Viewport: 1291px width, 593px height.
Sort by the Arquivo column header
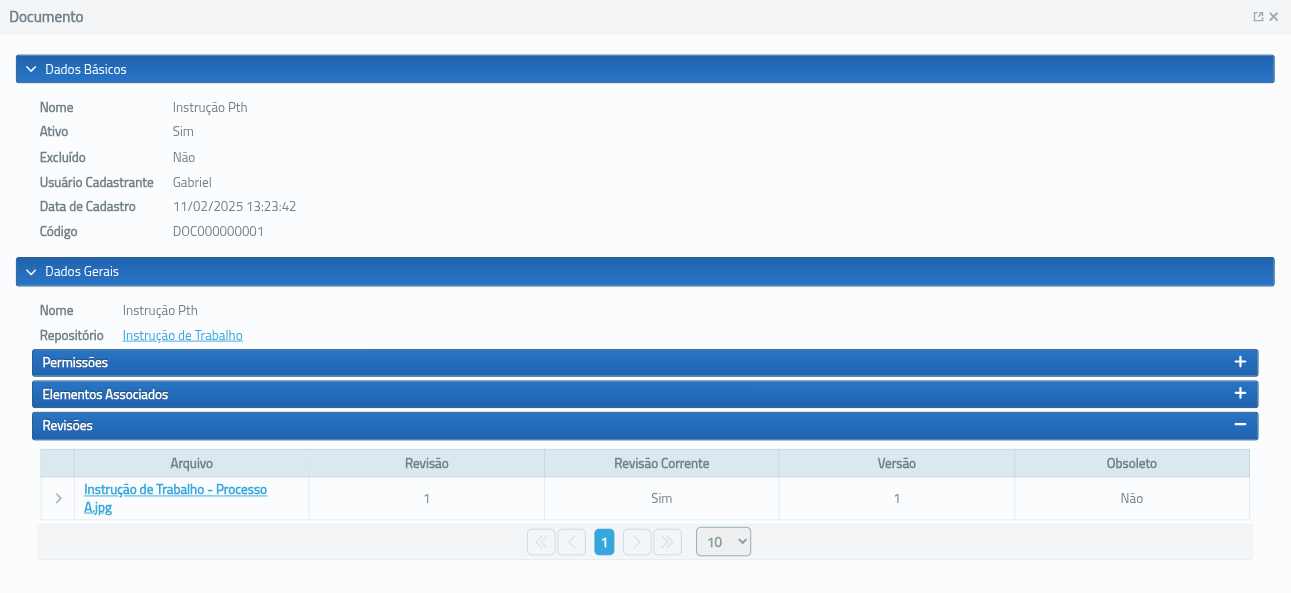pos(191,463)
